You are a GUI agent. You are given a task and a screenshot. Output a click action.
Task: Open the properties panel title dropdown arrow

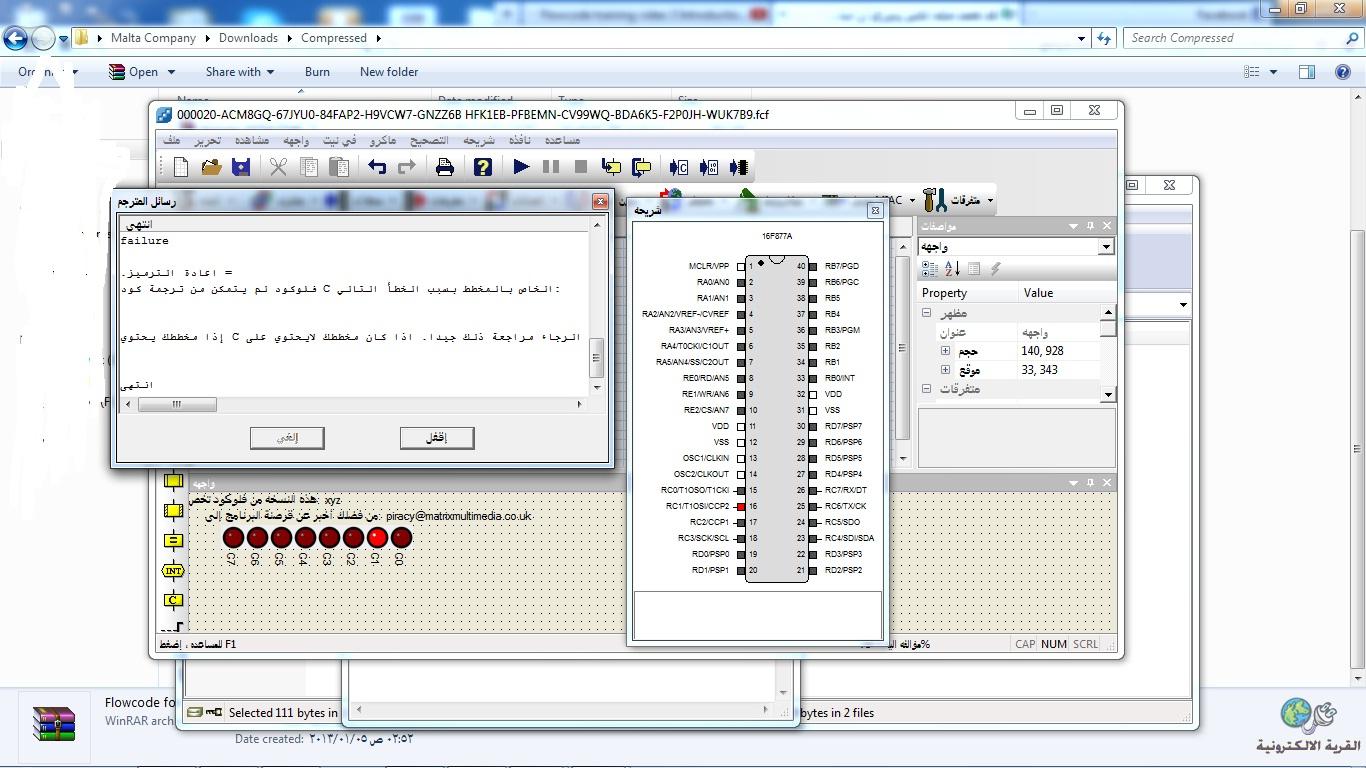coord(1073,226)
